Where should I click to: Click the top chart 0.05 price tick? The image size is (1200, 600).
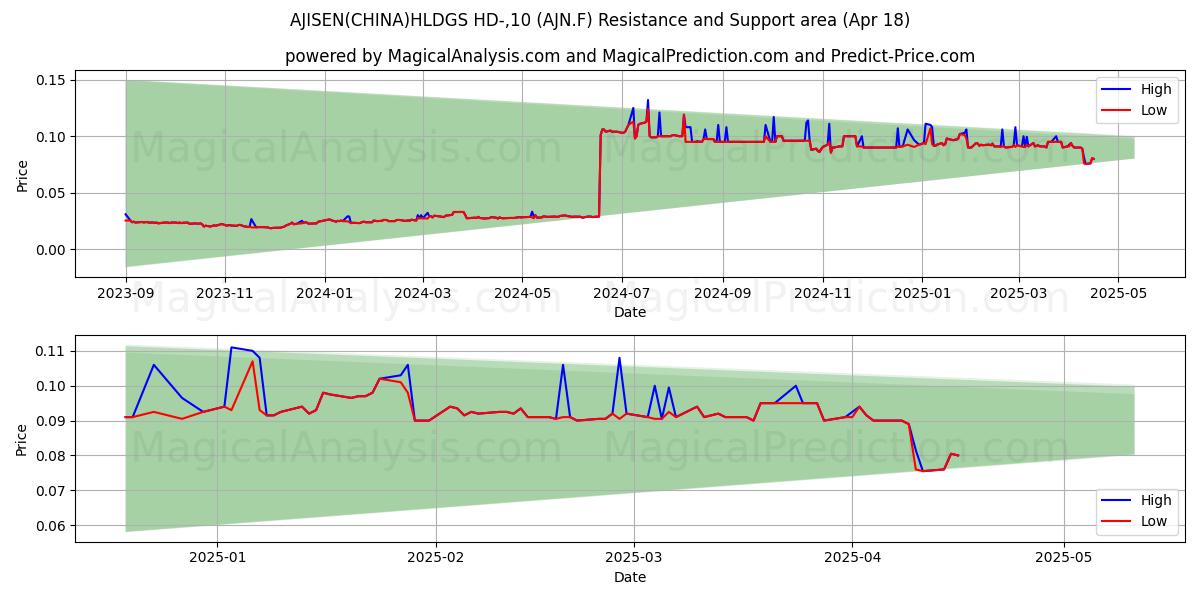coord(50,193)
